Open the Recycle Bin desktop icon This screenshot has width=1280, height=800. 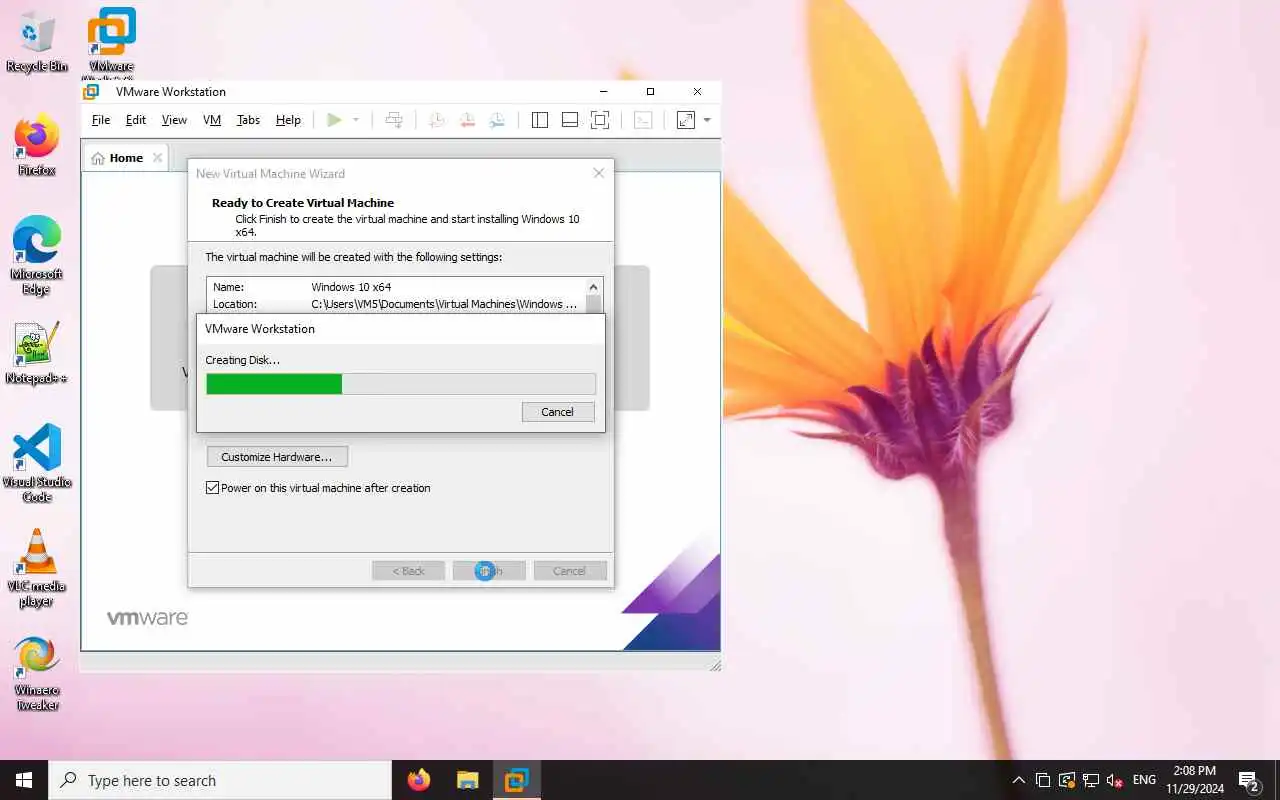37,43
